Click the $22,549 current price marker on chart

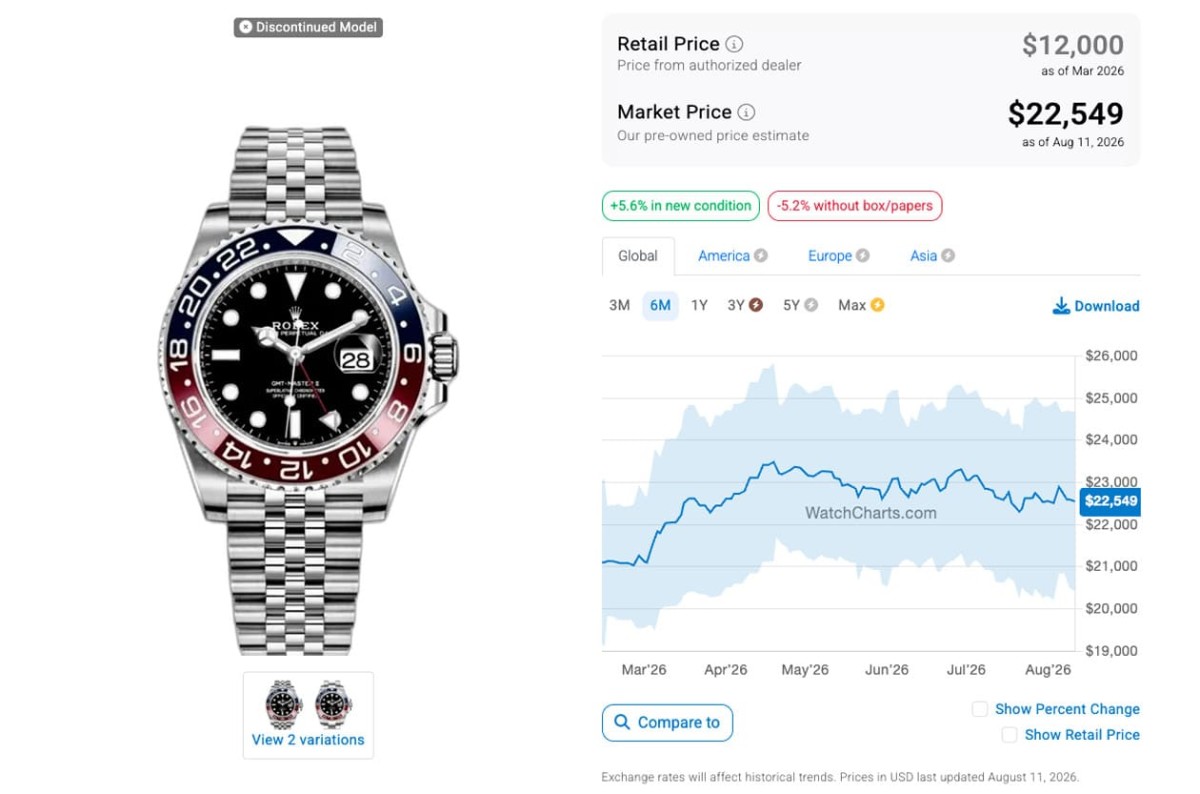1111,501
